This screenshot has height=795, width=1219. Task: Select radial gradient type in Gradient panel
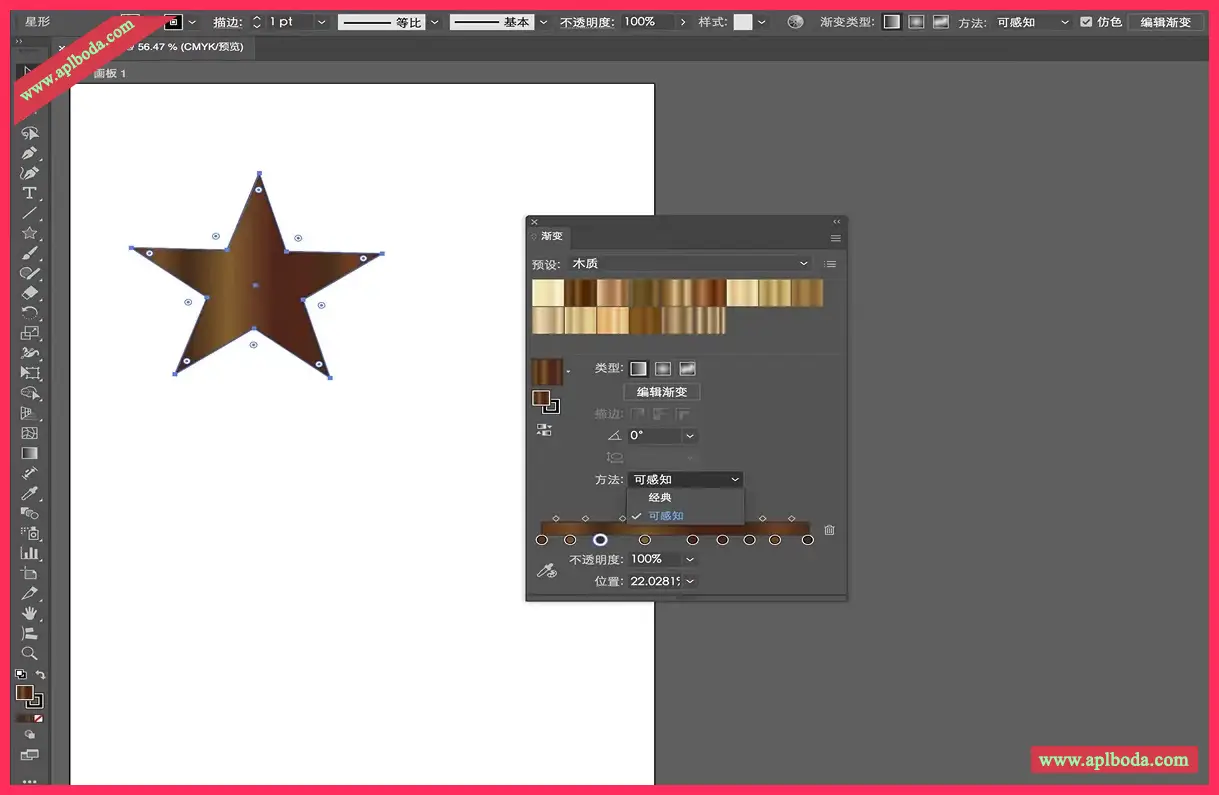[662, 369]
